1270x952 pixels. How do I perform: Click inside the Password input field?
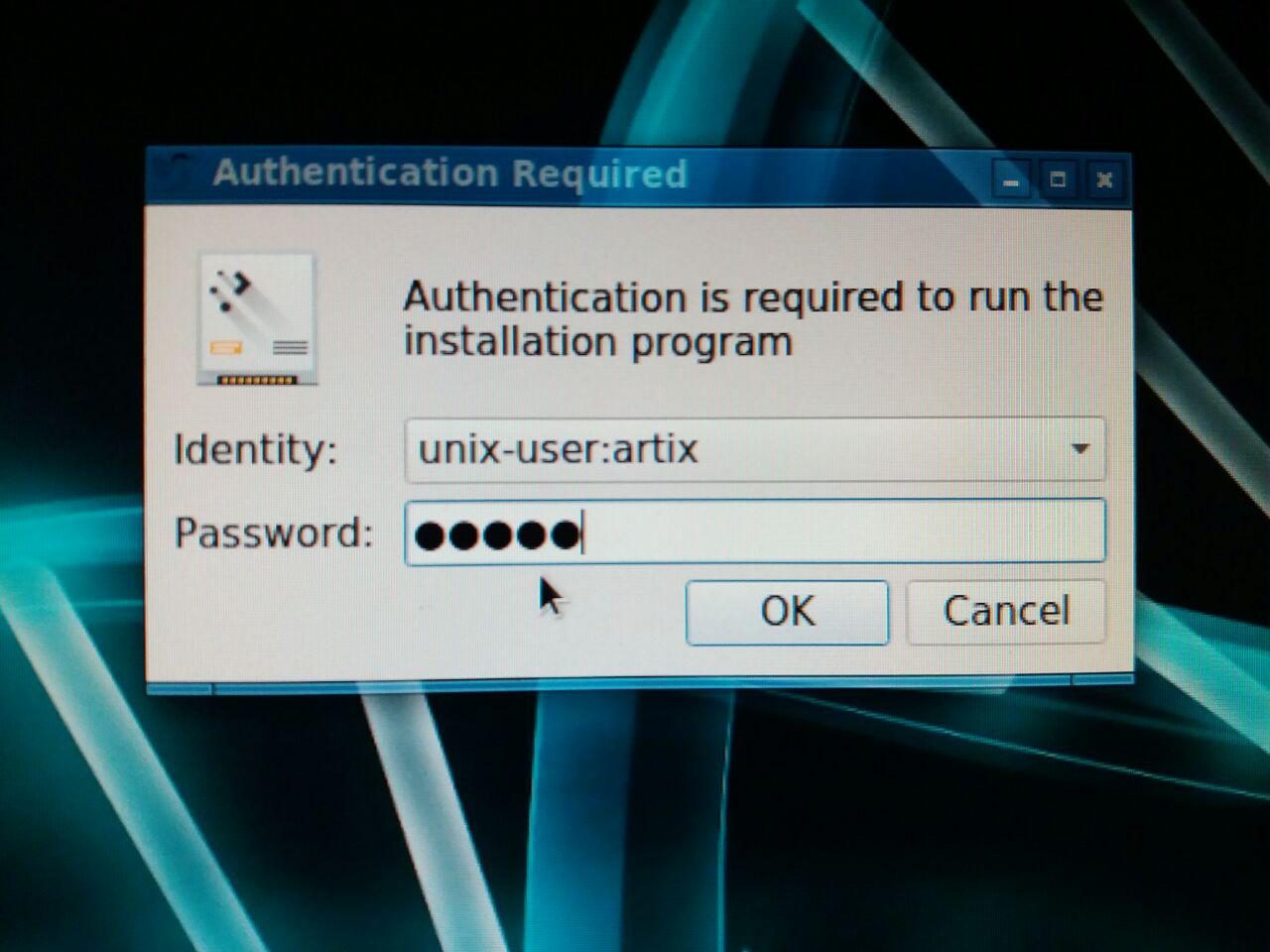click(x=755, y=532)
